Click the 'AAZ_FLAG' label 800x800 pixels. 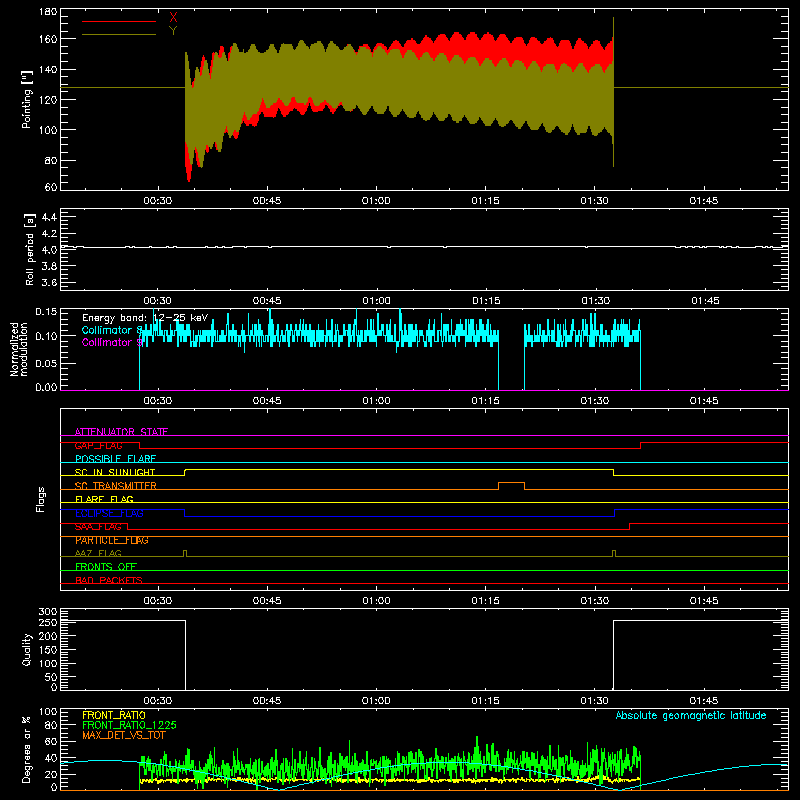(x=98, y=553)
